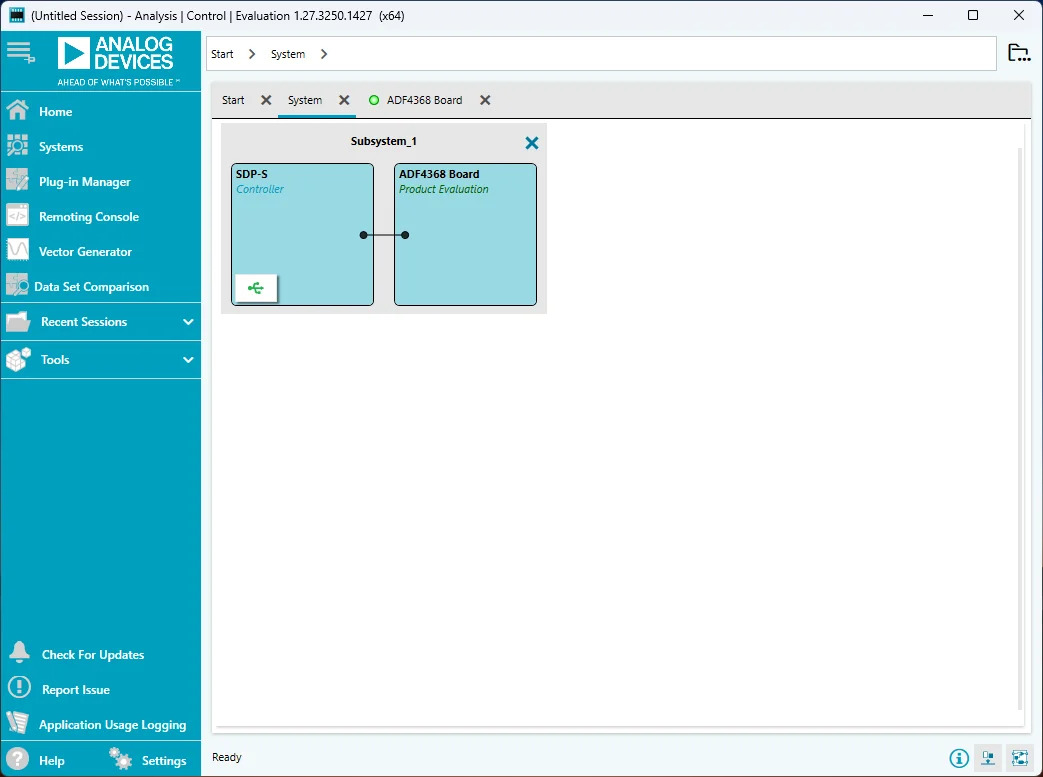Expand Recent Sessions chevron
This screenshot has height=777, width=1043.
coord(188,322)
